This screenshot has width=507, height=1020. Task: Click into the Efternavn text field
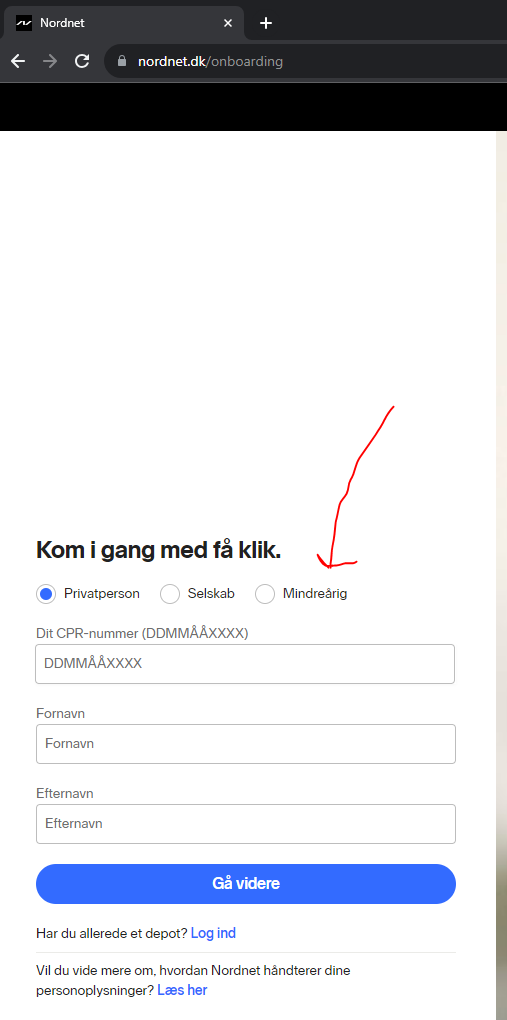246,824
